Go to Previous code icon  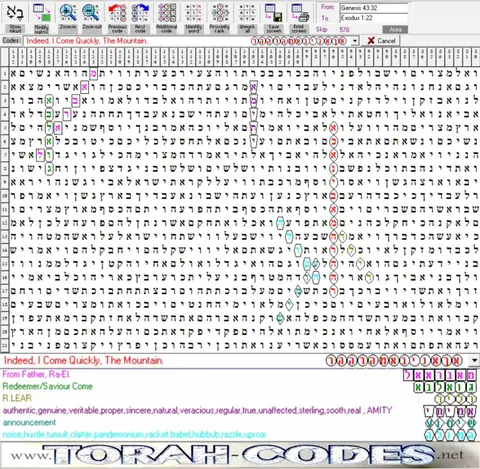point(117,13)
